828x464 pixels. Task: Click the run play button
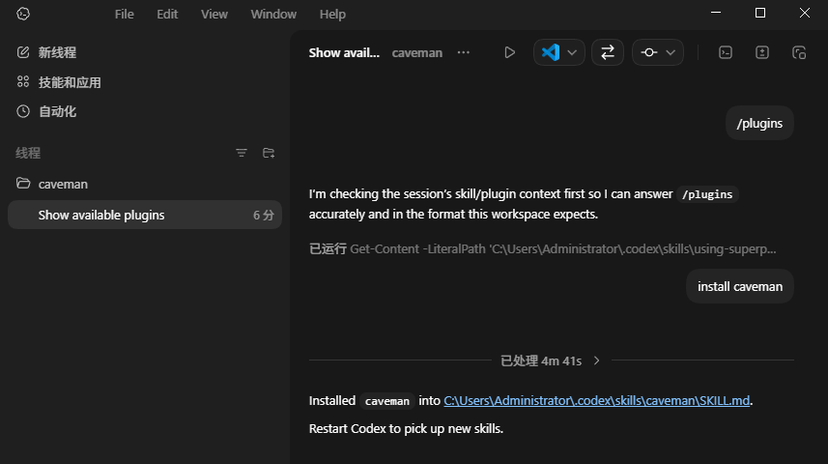click(510, 52)
